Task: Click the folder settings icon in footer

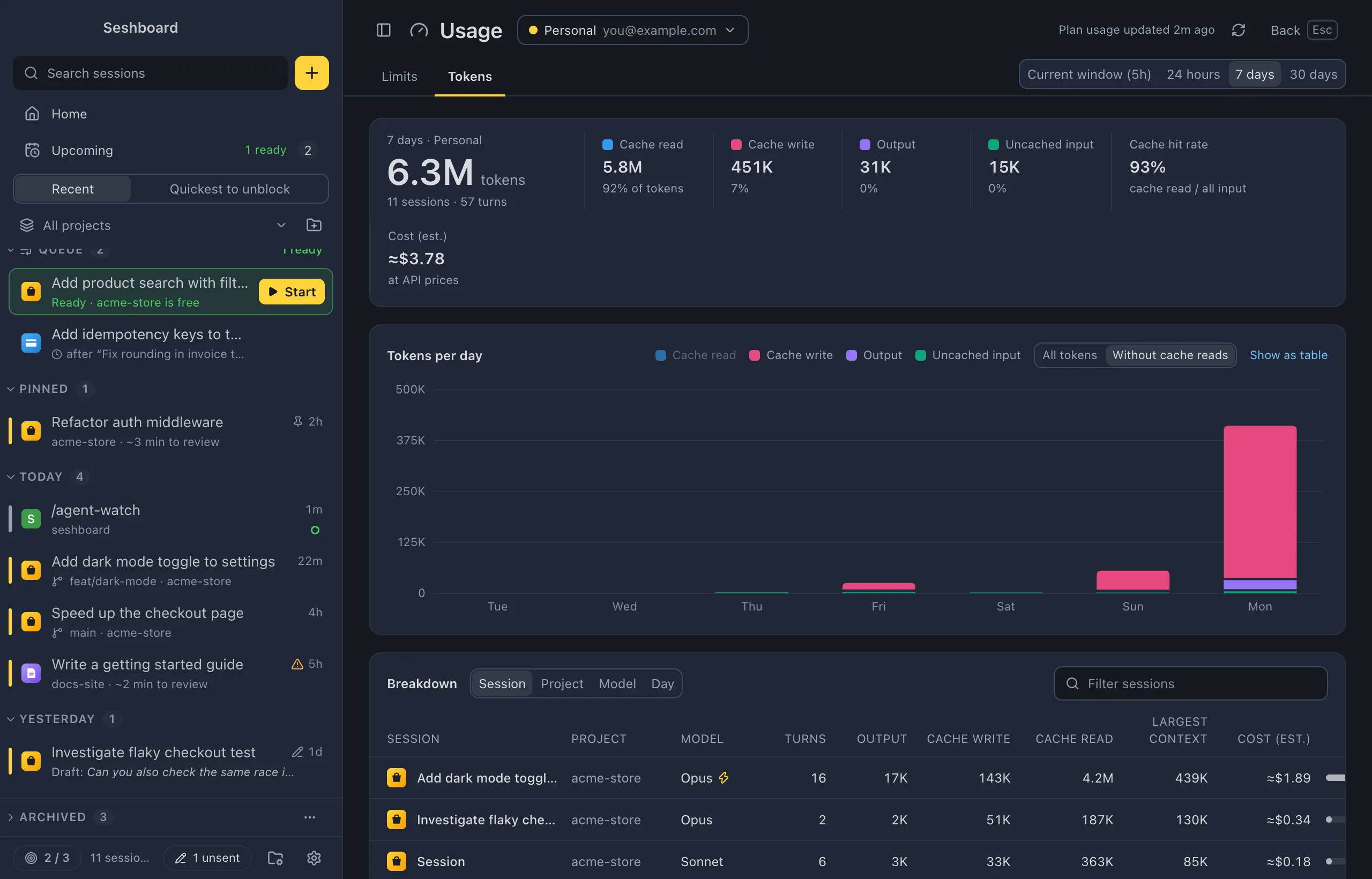Action: pyautogui.click(x=275, y=858)
